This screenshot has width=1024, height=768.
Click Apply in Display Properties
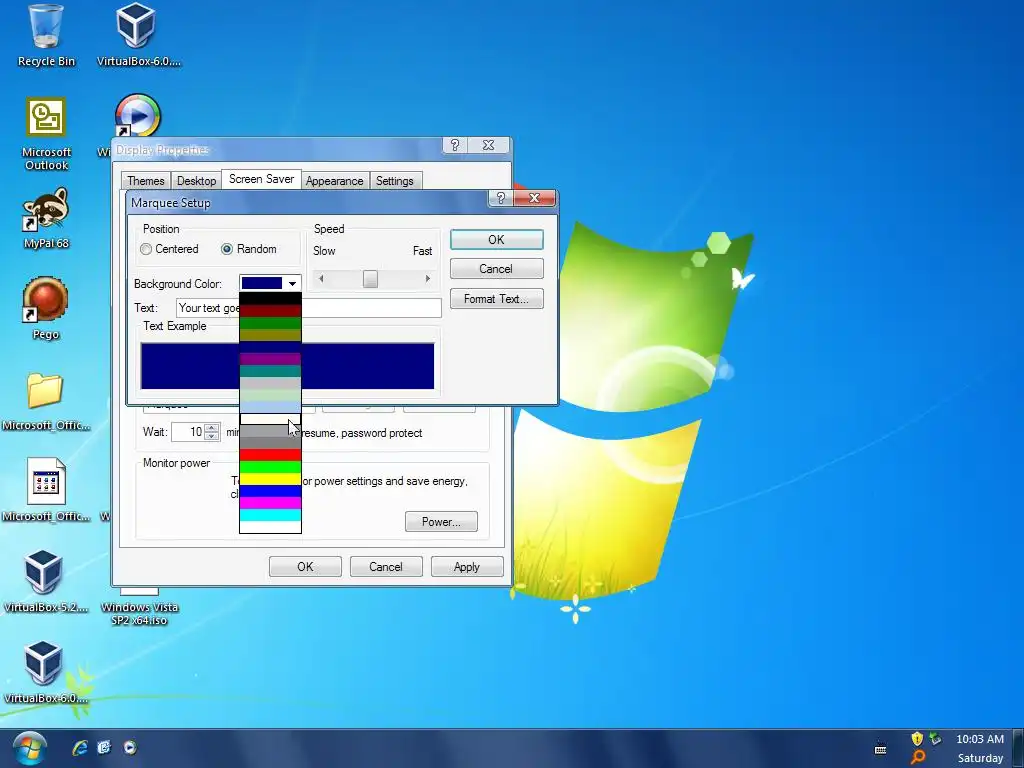(467, 567)
